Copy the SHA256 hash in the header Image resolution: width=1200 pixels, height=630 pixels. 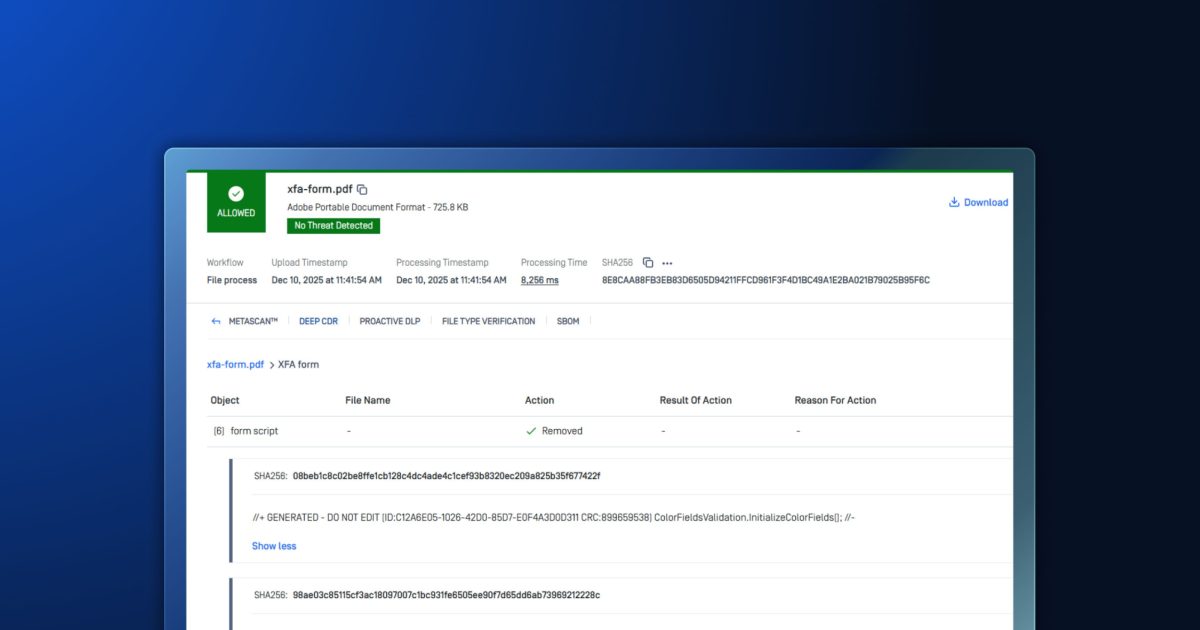tap(648, 263)
